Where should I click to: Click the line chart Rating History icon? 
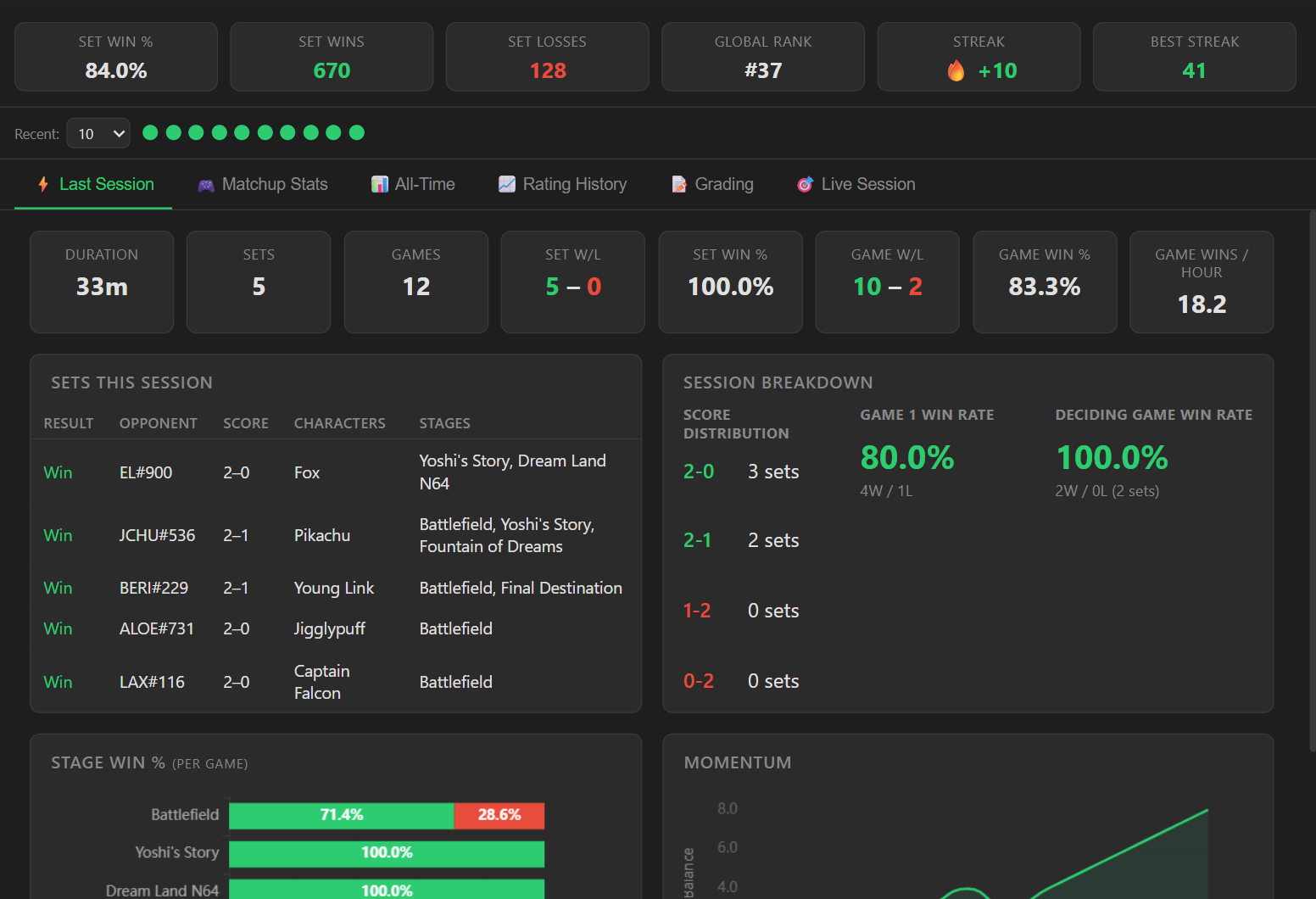tap(507, 184)
